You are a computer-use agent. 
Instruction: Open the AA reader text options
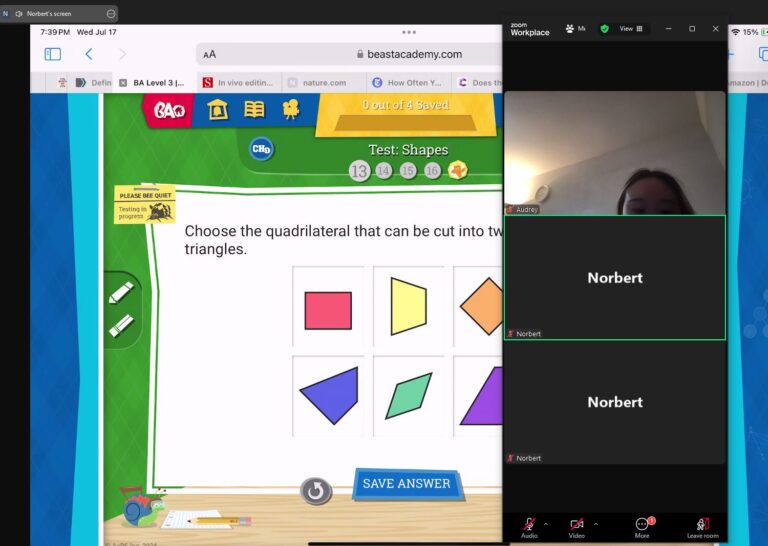tap(210, 54)
